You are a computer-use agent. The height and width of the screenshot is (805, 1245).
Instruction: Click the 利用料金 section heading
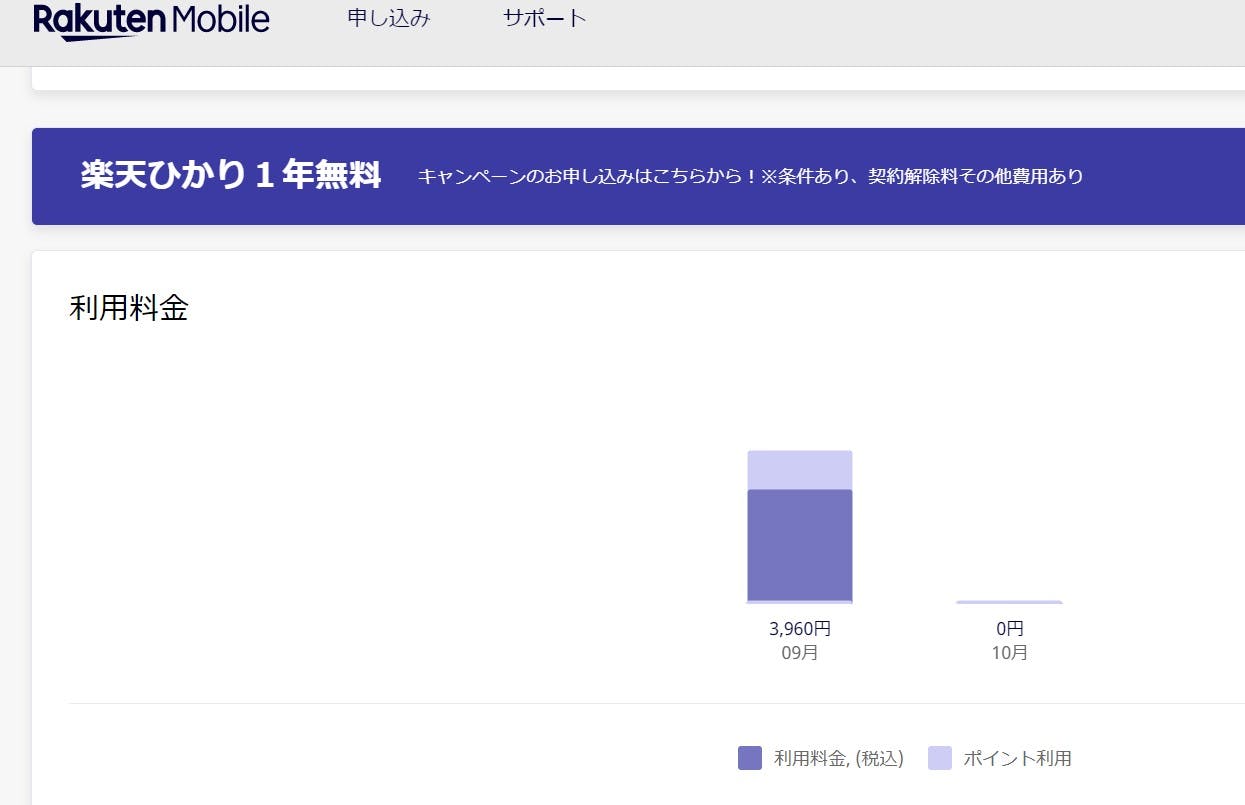coord(129,308)
